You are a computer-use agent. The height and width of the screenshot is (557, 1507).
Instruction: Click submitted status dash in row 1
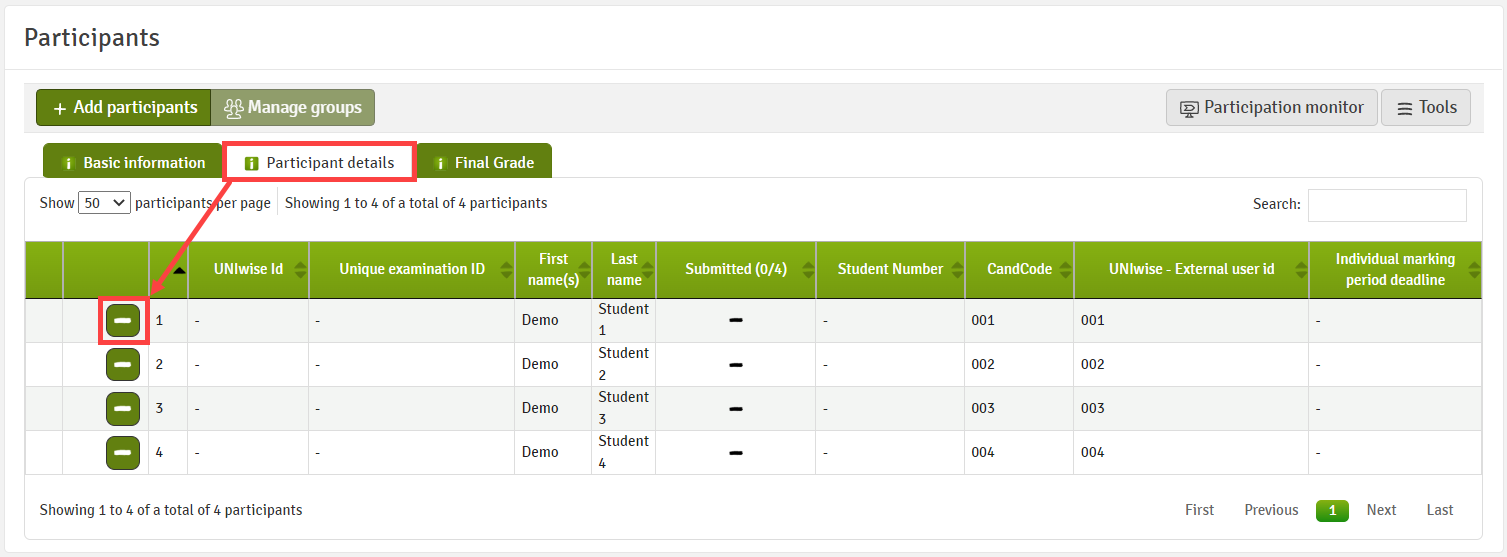click(x=735, y=320)
